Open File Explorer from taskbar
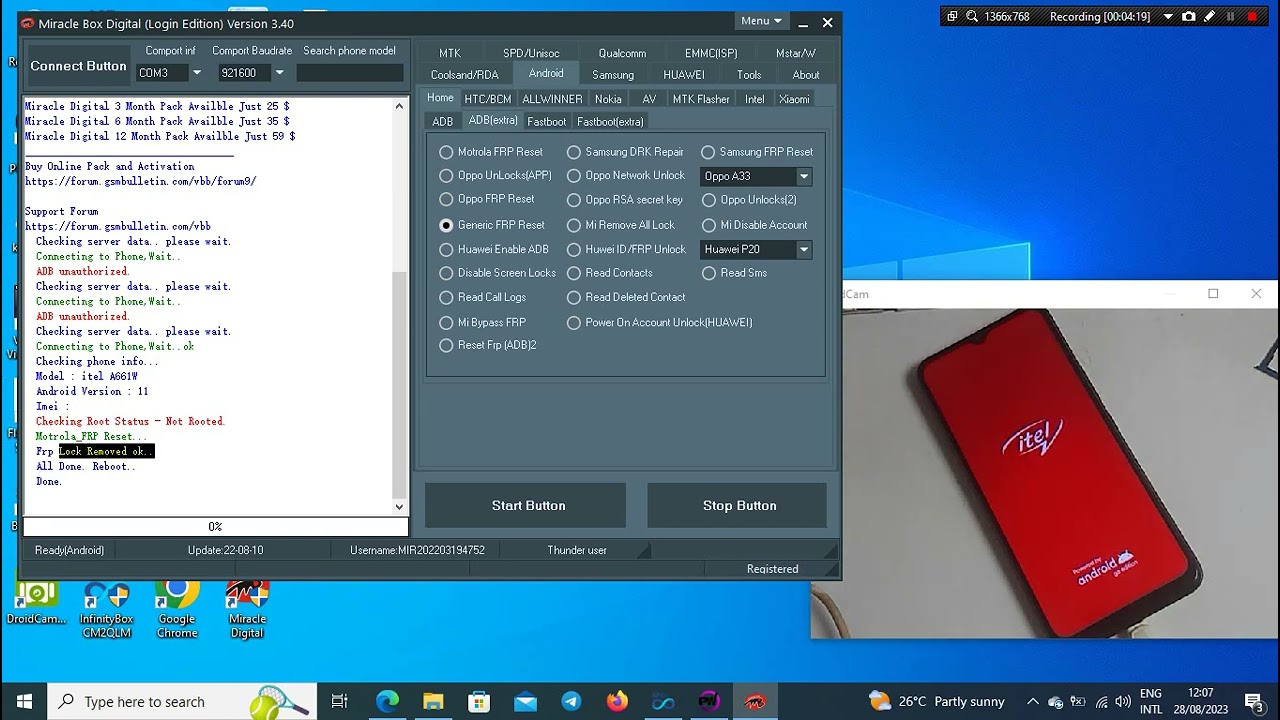Screen dimensions: 1280x720 click(433, 701)
